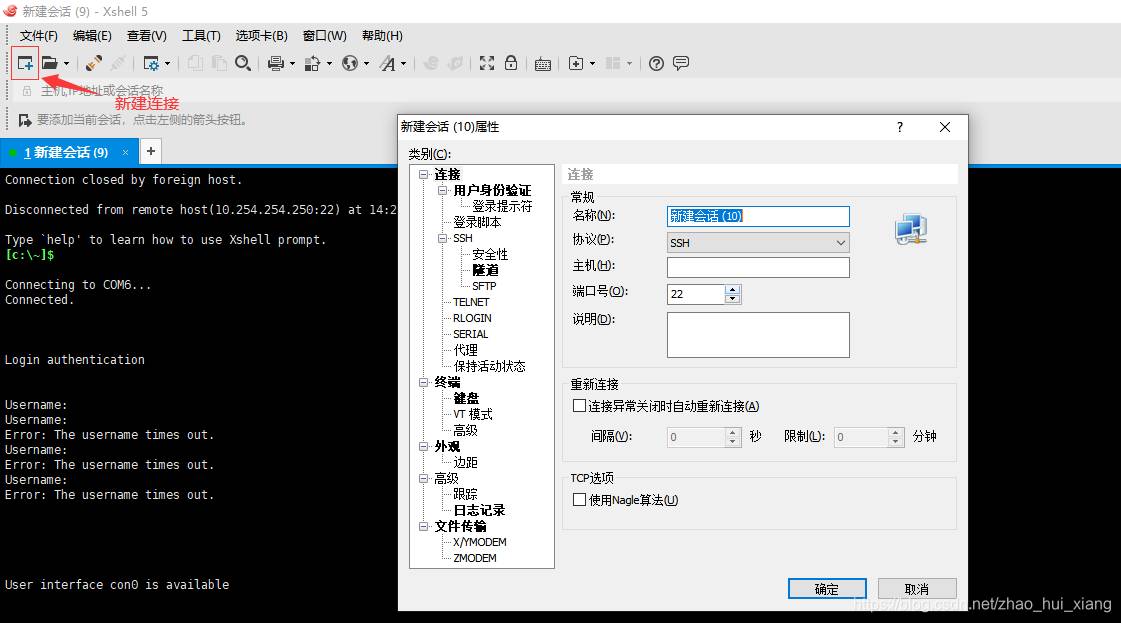Select 'VT 模式' in the category tree
Viewport: 1121px width, 623px height.
473,415
